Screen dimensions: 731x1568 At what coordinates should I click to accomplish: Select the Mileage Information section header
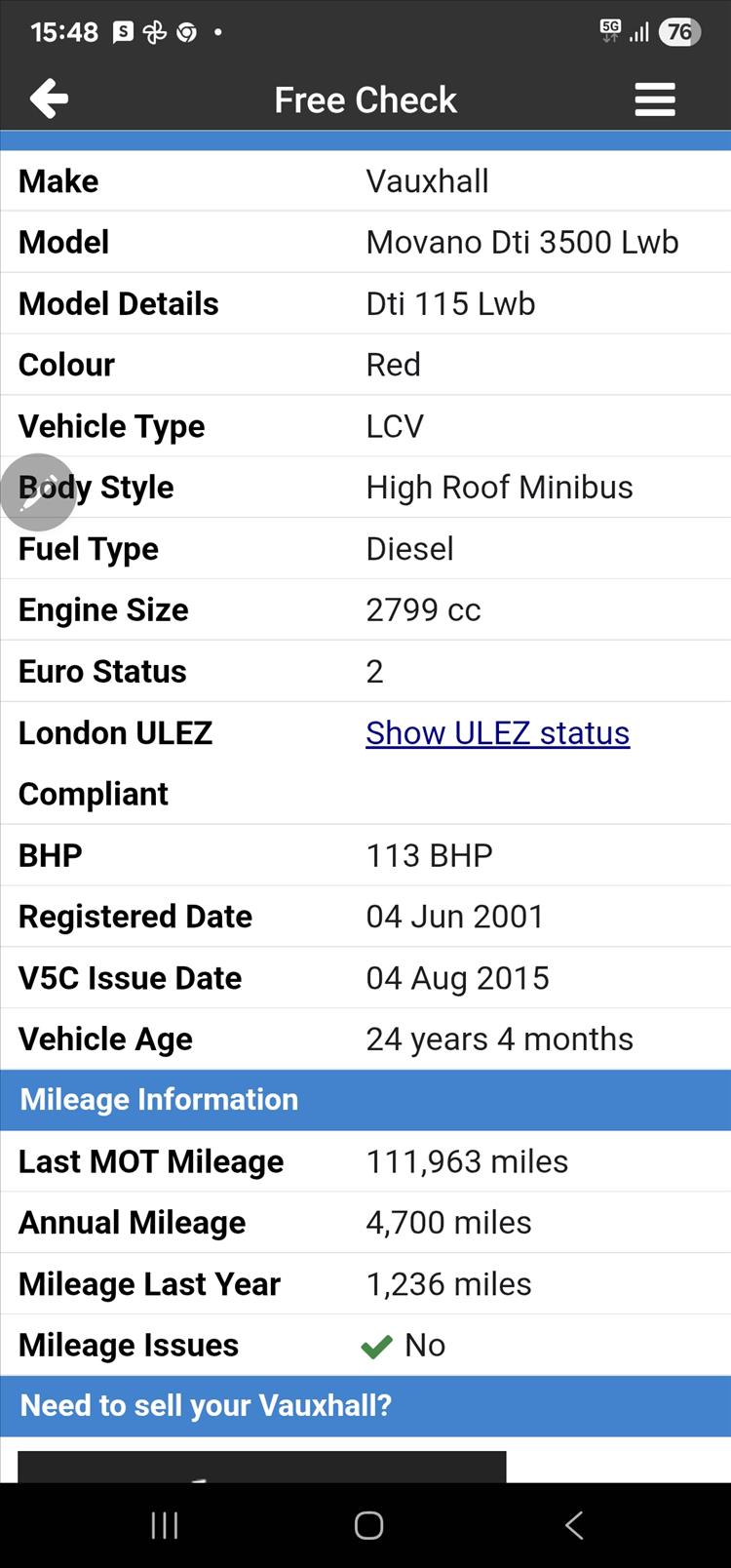365,1100
